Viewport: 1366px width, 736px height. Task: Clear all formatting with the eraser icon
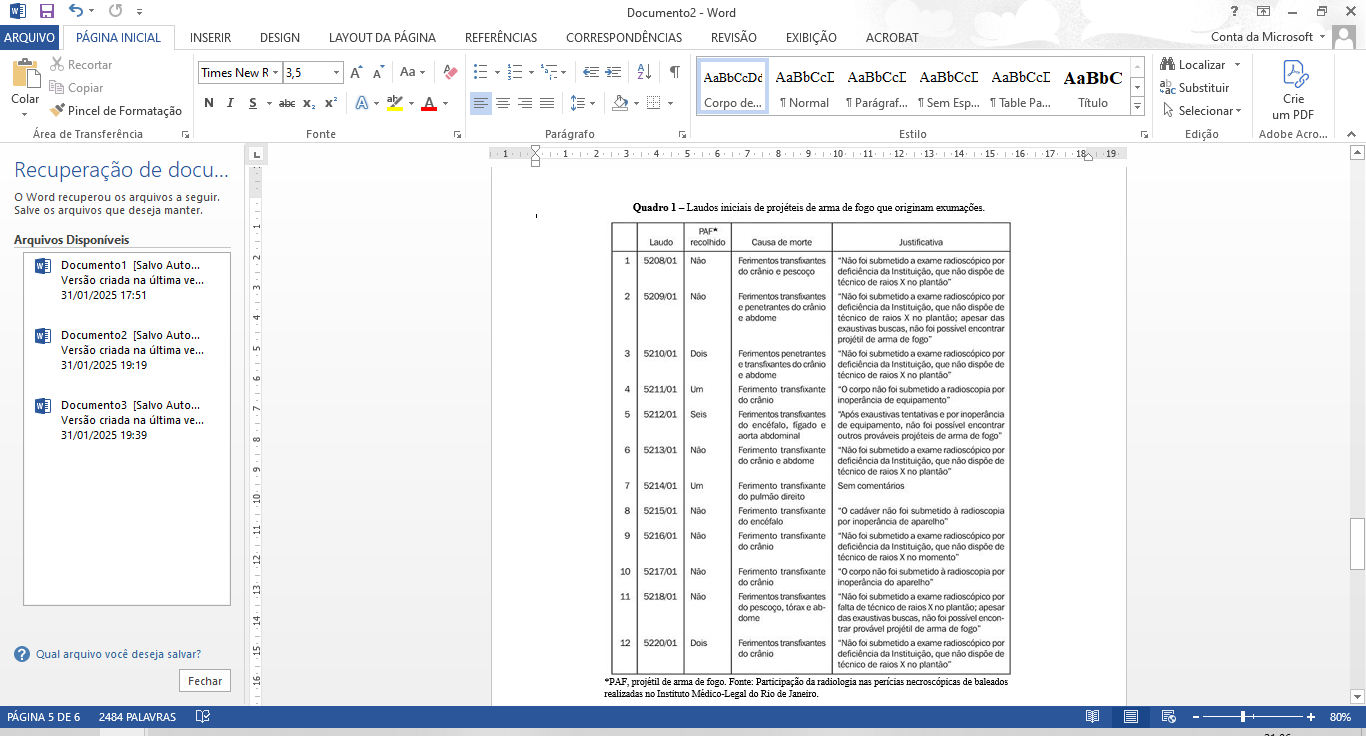450,72
